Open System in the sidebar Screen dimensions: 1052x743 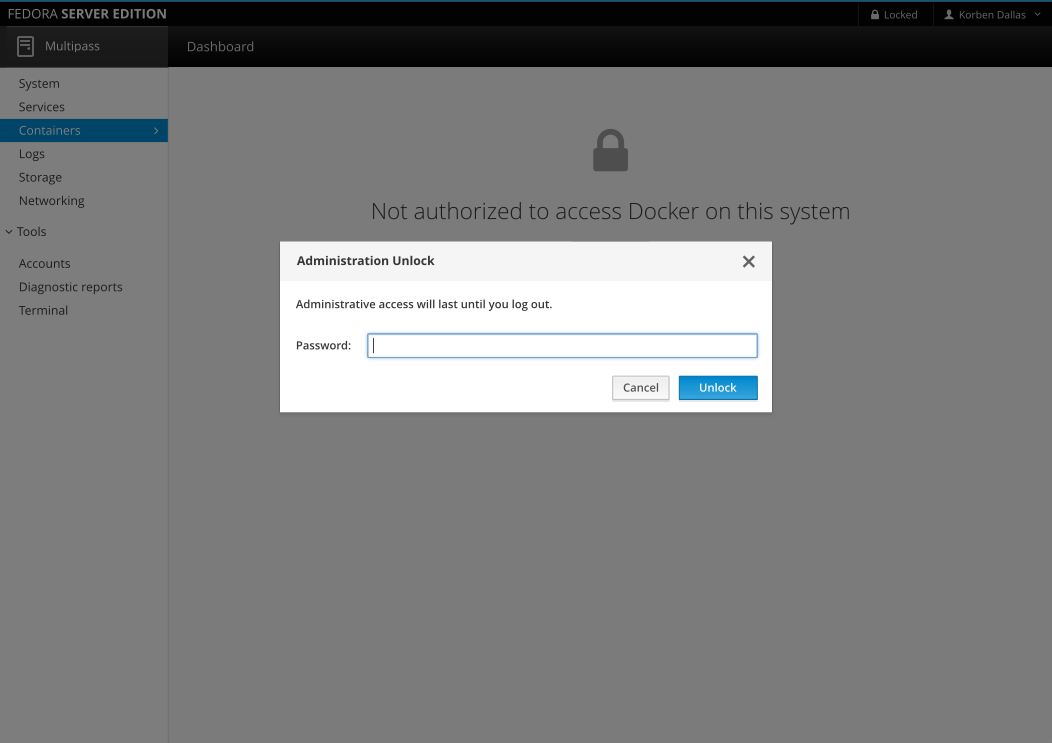click(x=39, y=83)
